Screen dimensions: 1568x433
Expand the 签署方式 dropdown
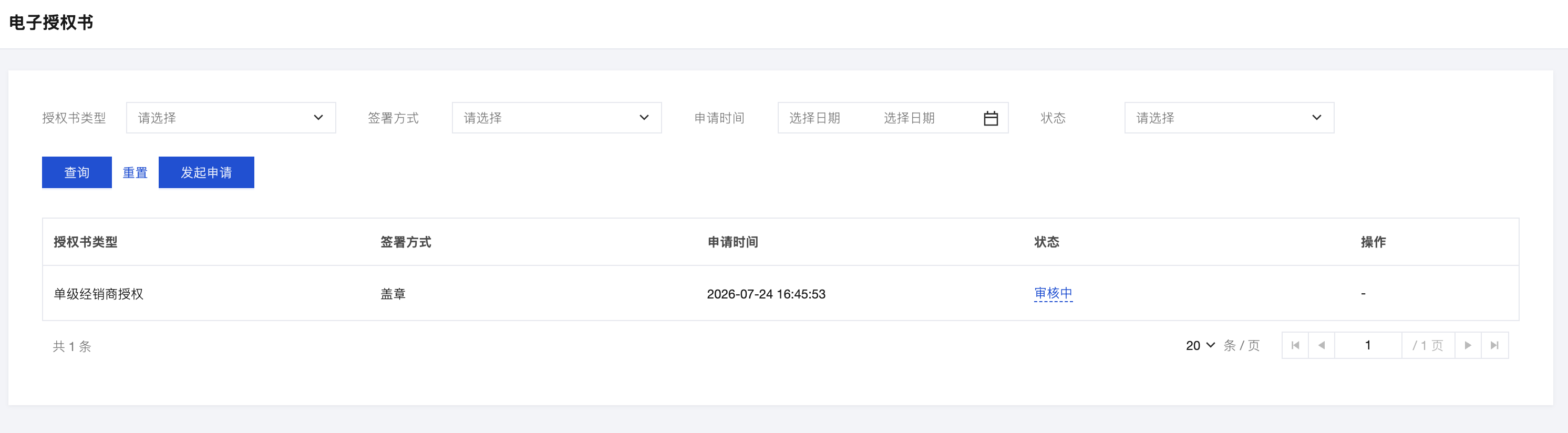pyautogui.click(x=556, y=118)
